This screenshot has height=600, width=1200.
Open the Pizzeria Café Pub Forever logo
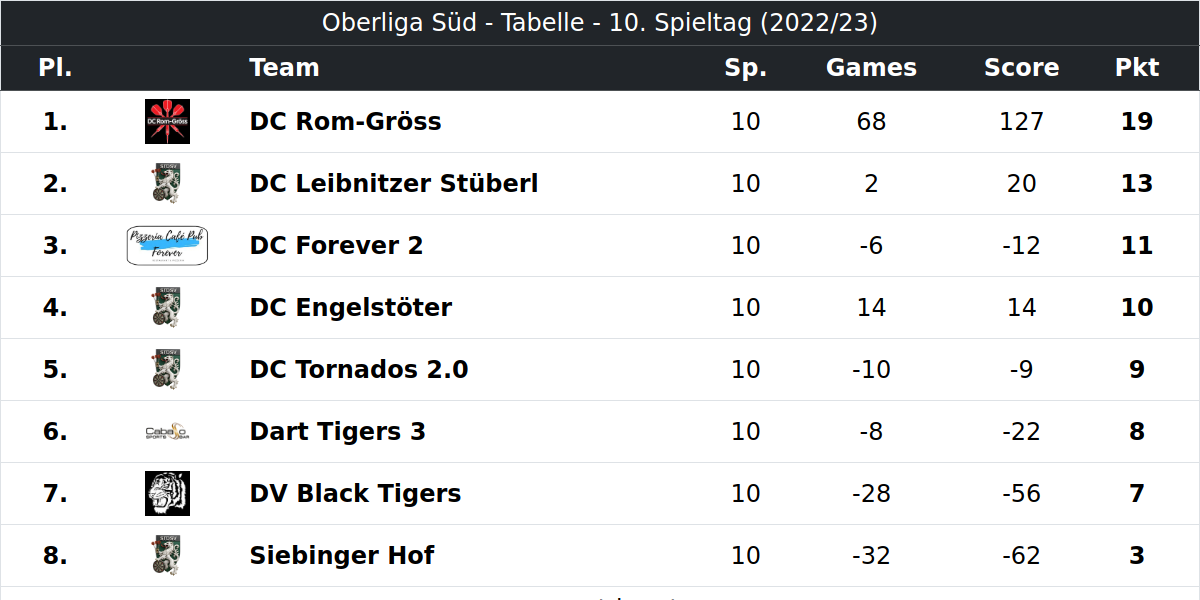[x=167, y=245]
